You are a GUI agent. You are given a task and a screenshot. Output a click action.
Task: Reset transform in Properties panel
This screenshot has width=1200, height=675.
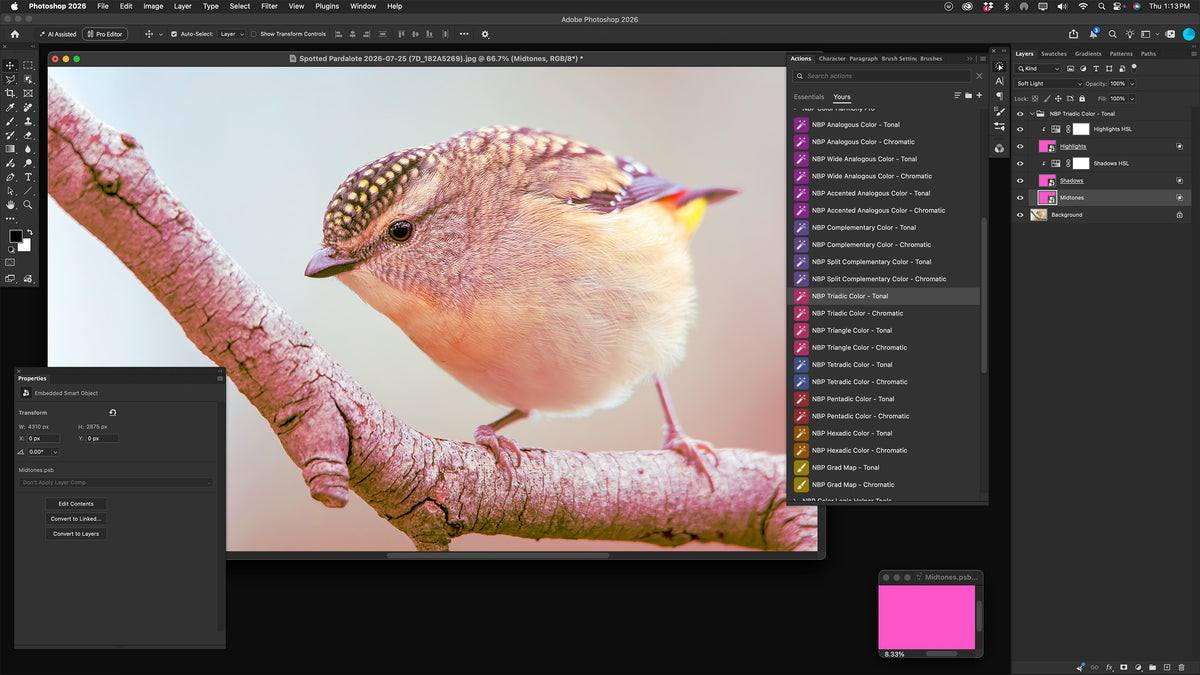112,412
